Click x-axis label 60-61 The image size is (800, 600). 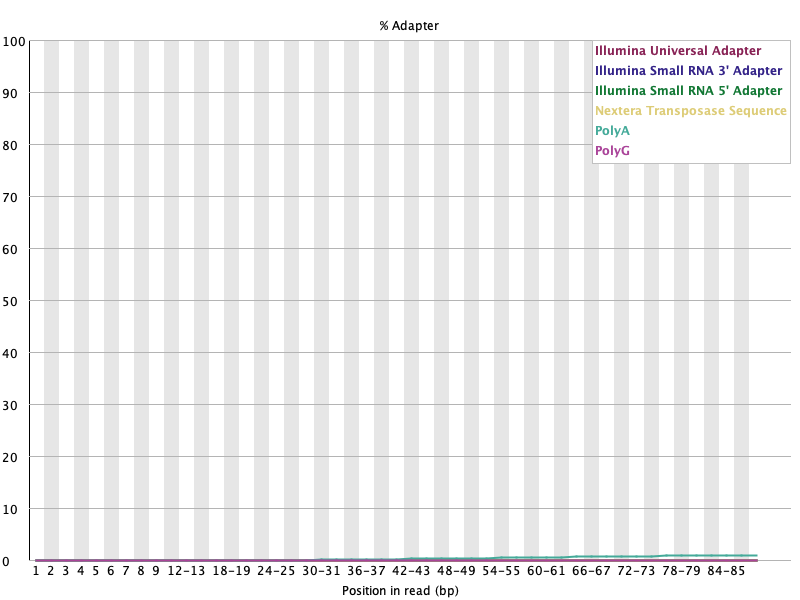click(546, 571)
